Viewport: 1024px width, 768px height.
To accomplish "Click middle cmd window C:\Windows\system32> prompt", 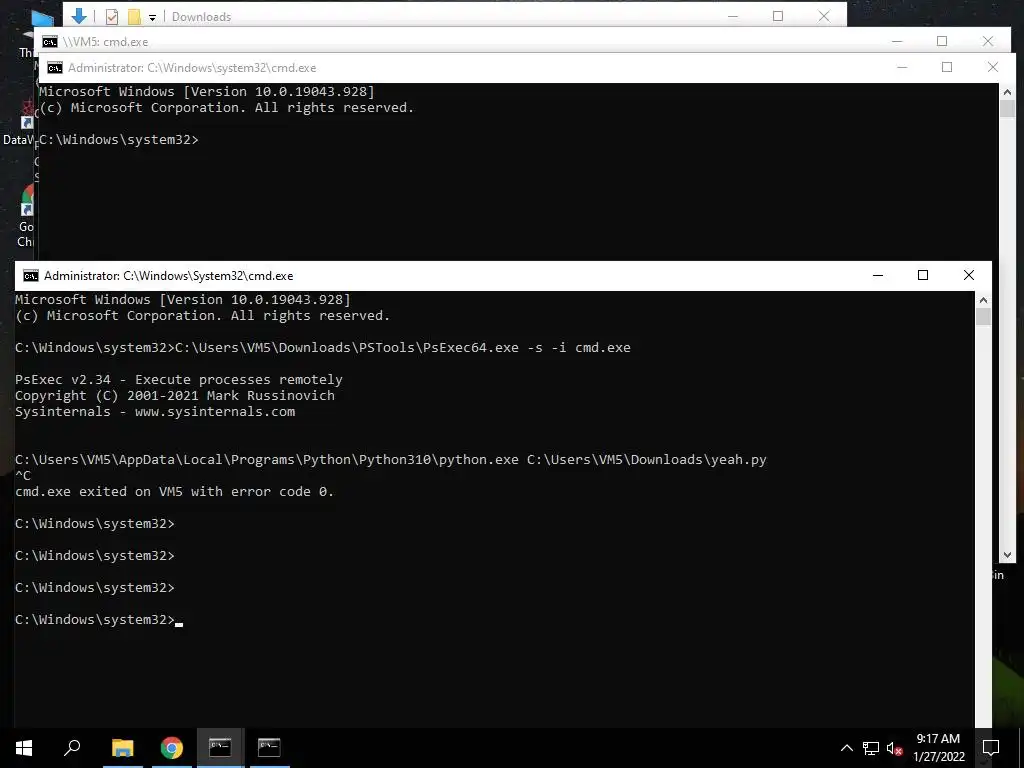I will [x=119, y=140].
